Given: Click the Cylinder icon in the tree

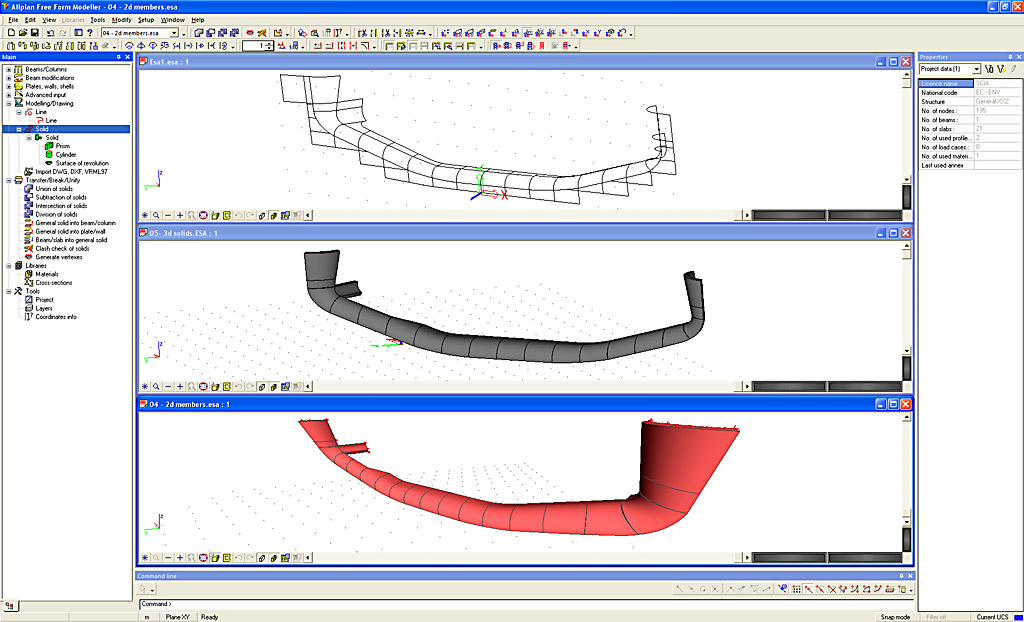Looking at the screenshot, I should point(48,155).
